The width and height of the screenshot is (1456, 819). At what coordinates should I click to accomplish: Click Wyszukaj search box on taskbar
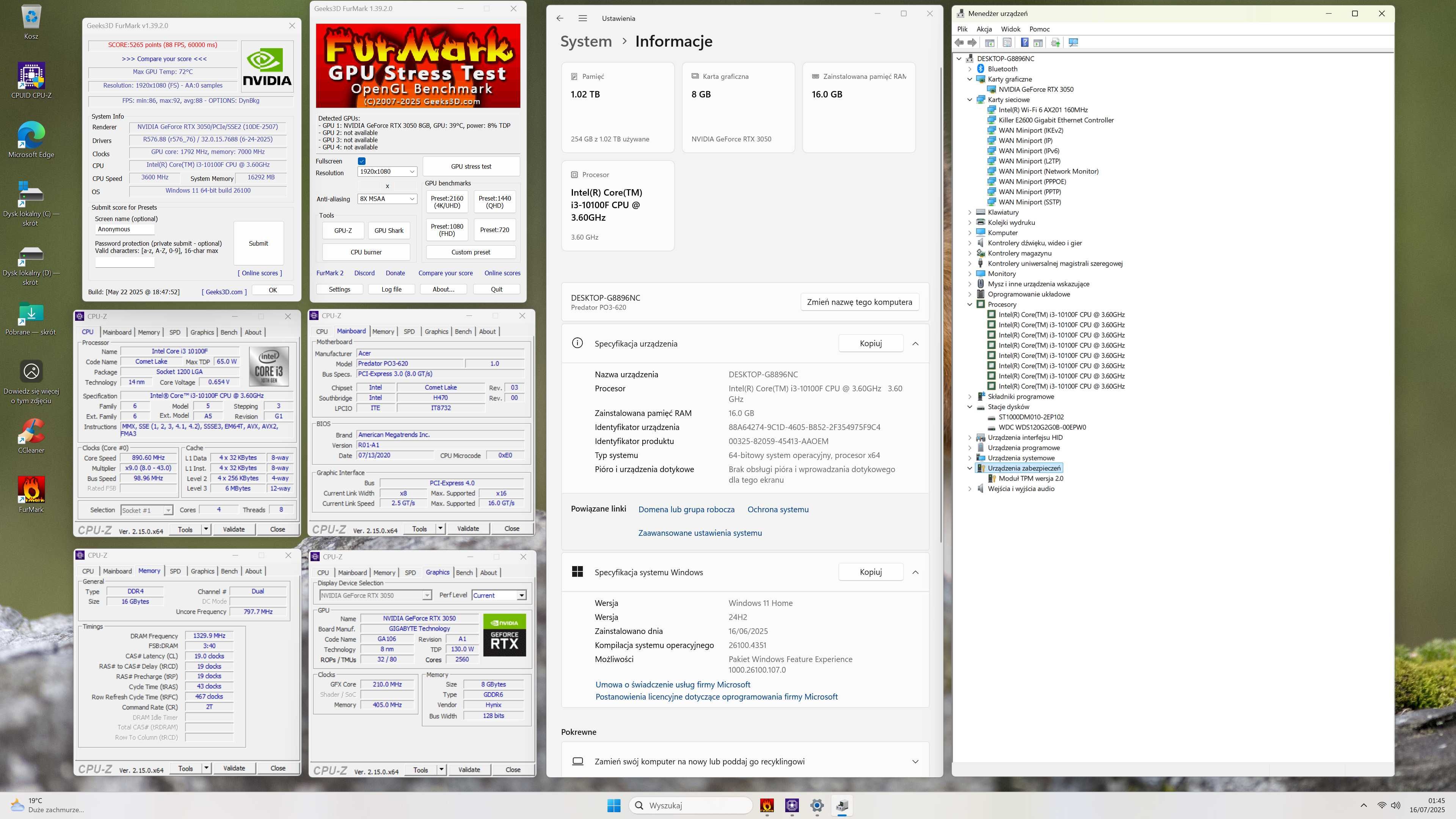point(691,805)
